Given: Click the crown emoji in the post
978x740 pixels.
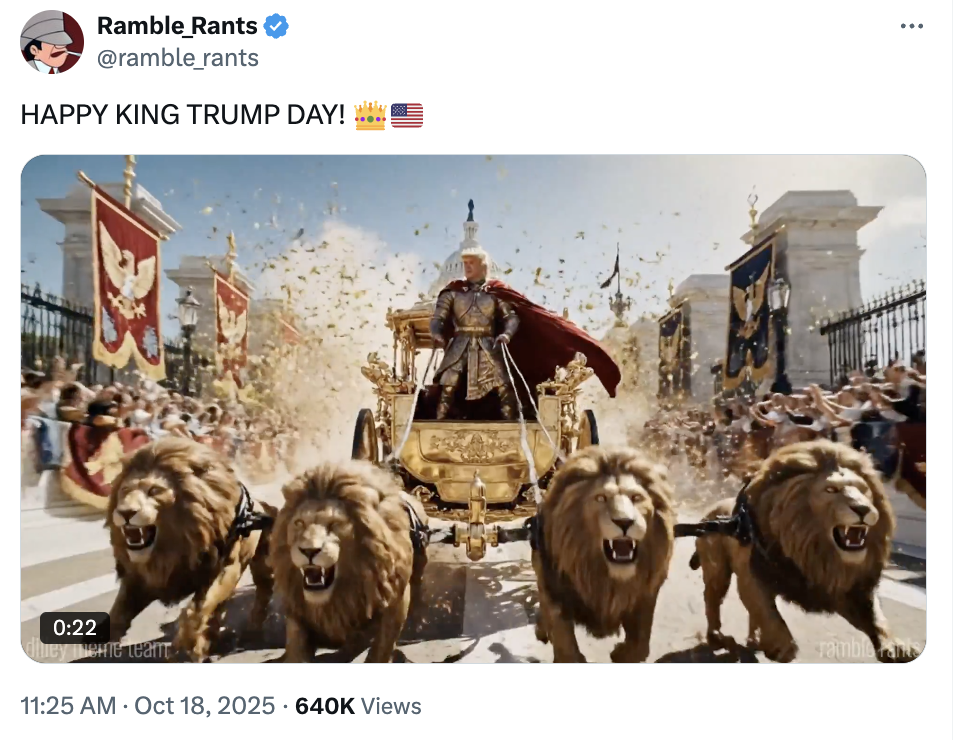Looking at the screenshot, I should tap(370, 115).
